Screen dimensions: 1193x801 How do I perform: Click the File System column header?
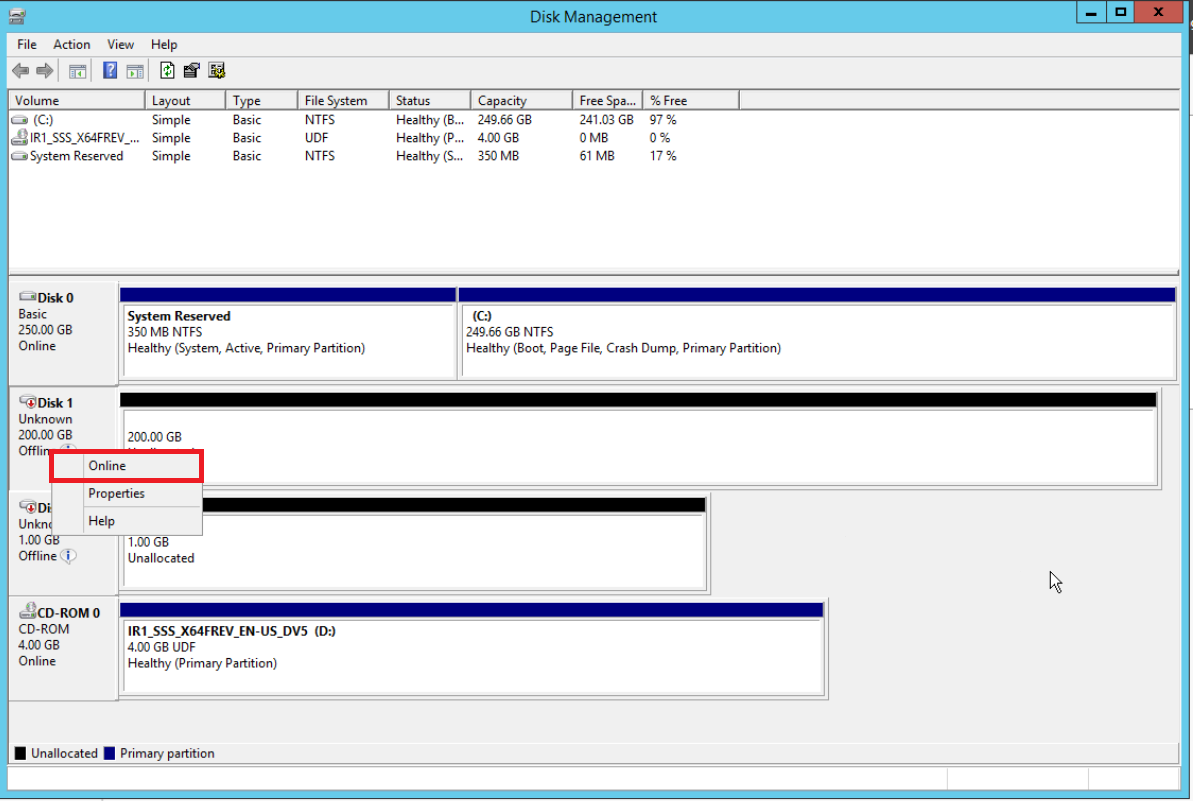[336, 101]
